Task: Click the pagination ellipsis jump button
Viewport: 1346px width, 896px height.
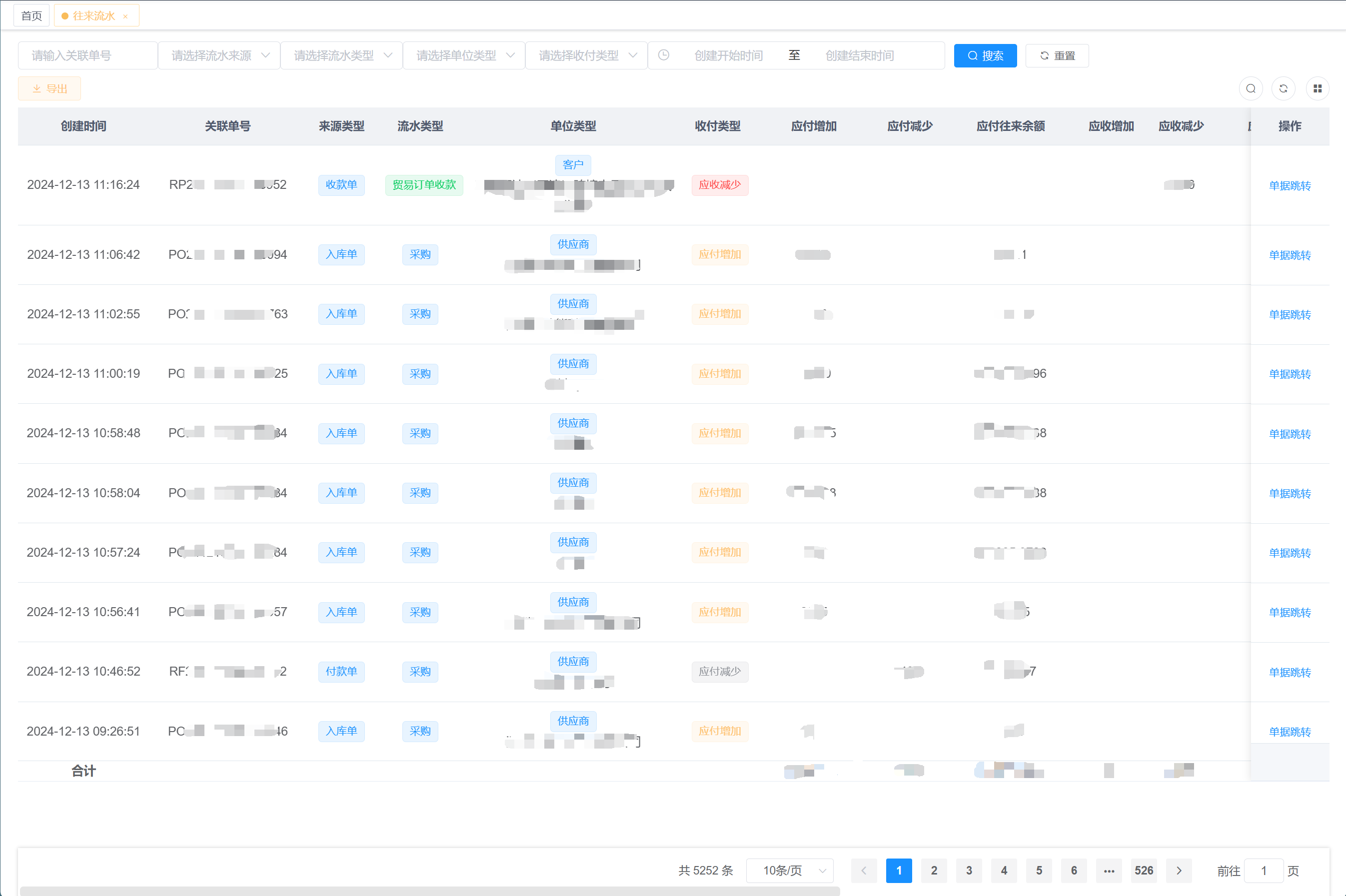Action: (1109, 871)
